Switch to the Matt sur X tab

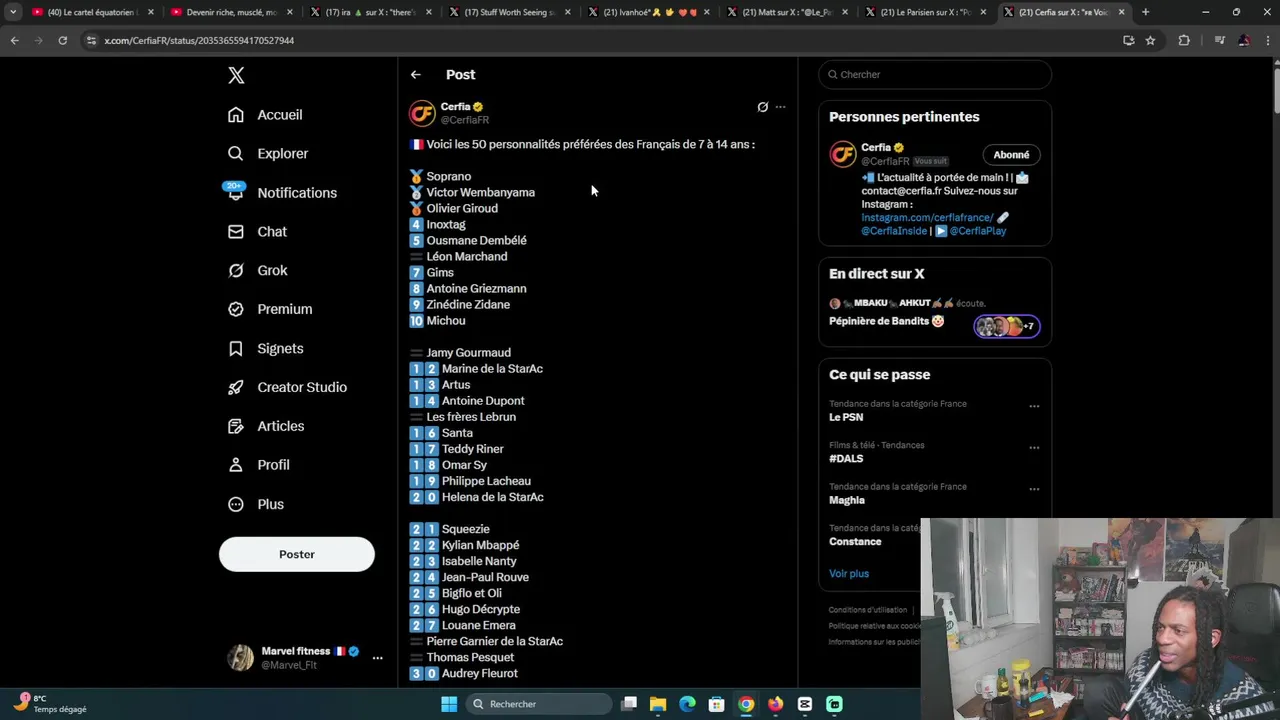(785, 12)
